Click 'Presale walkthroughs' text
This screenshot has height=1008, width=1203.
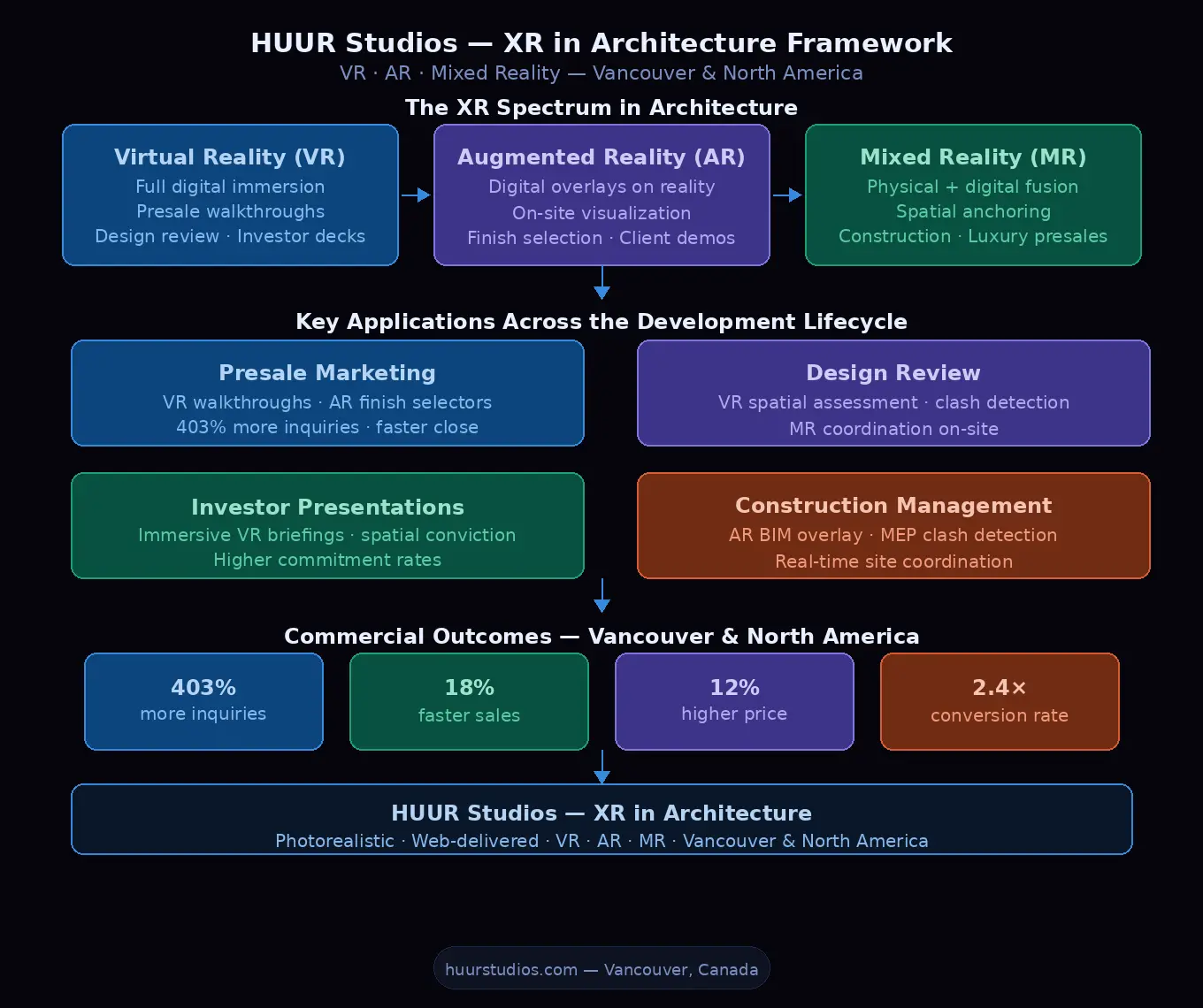click(x=230, y=212)
